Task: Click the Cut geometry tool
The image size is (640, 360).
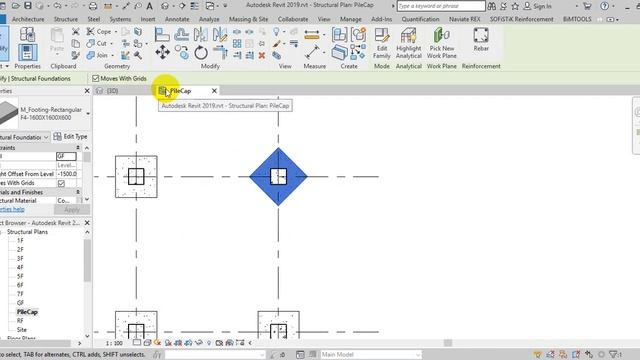Action: [97, 43]
